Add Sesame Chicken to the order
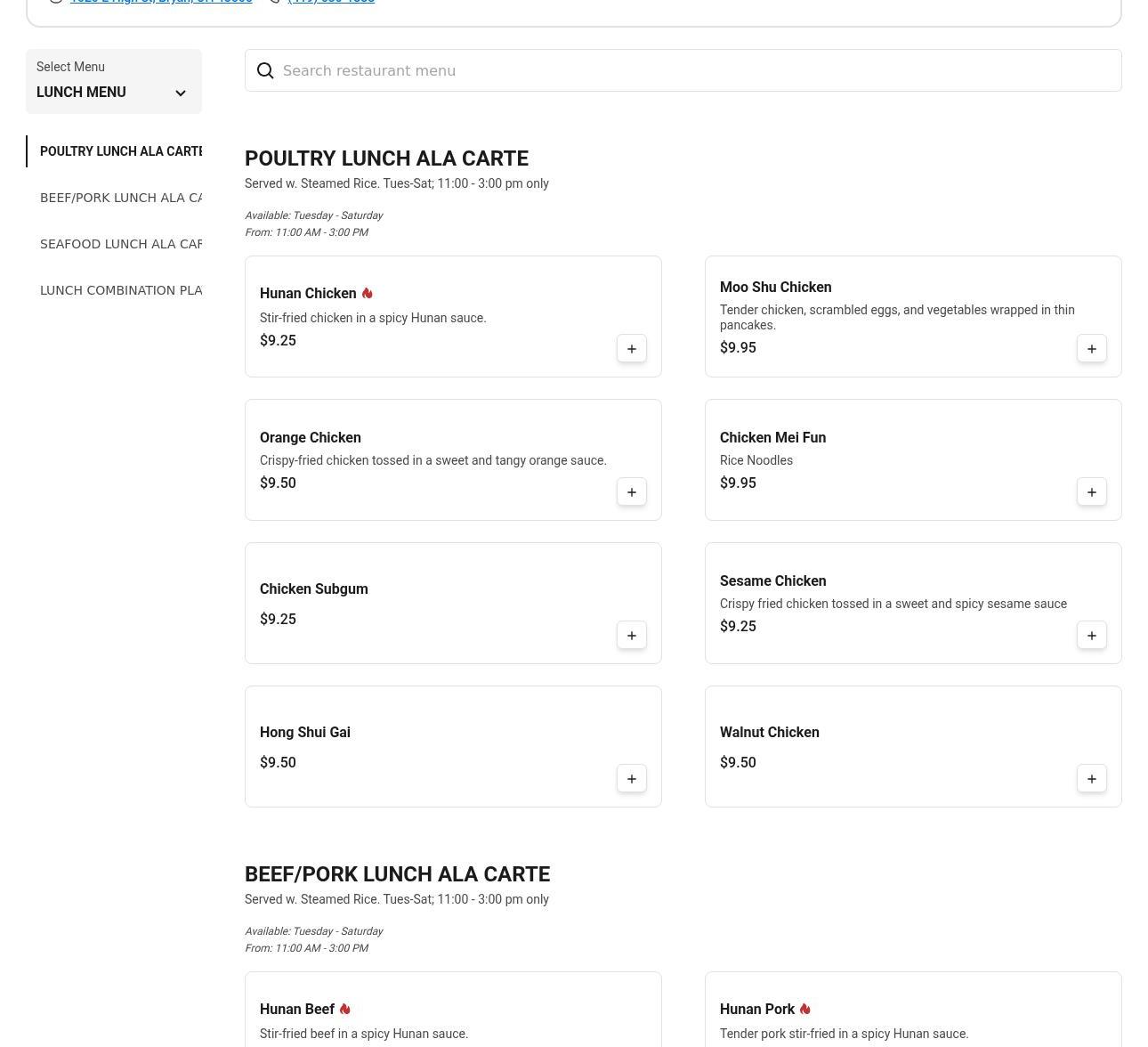This screenshot has width=1148, height=1047. point(1091,636)
